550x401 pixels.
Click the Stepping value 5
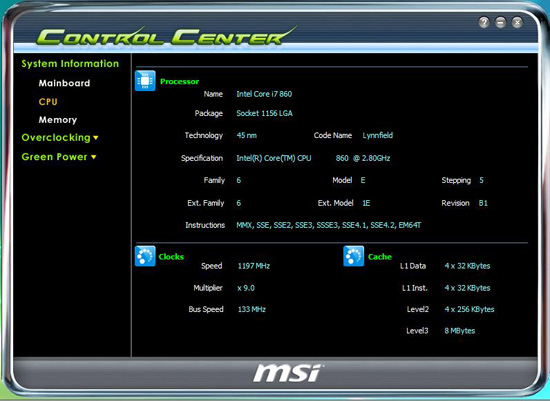pyautogui.click(x=482, y=180)
